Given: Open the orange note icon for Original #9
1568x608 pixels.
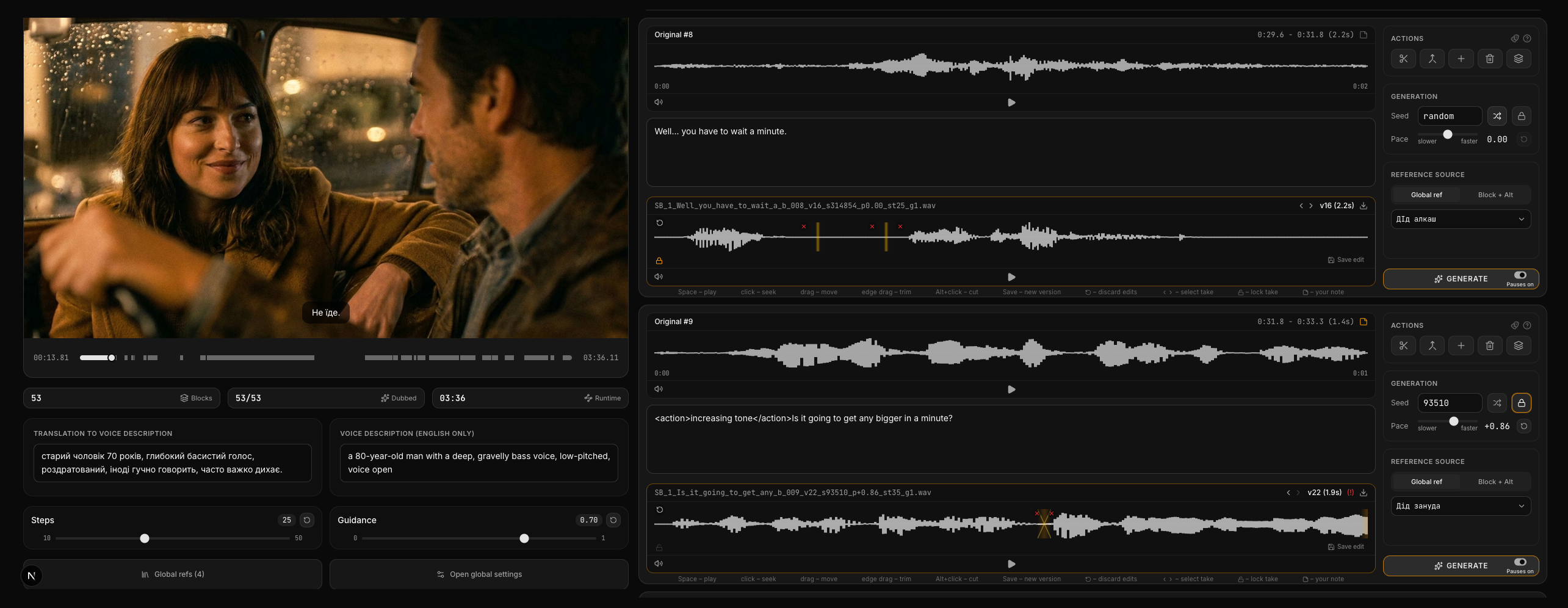Looking at the screenshot, I should point(1363,322).
